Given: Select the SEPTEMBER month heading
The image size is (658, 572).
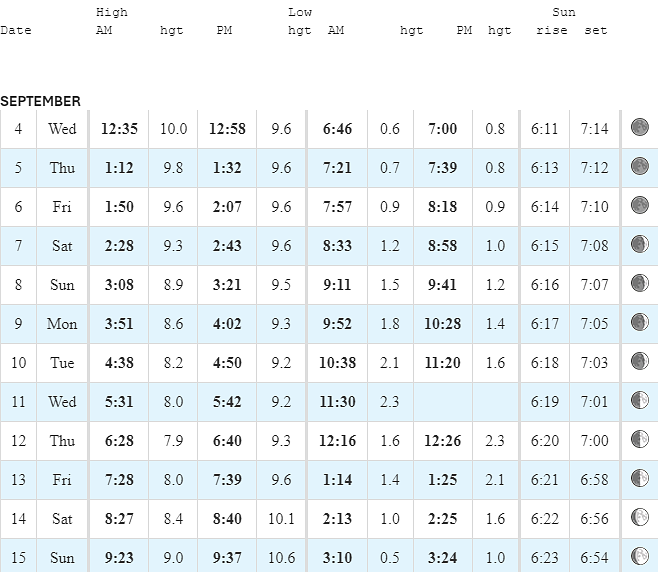Looking at the screenshot, I should (x=40, y=101).
